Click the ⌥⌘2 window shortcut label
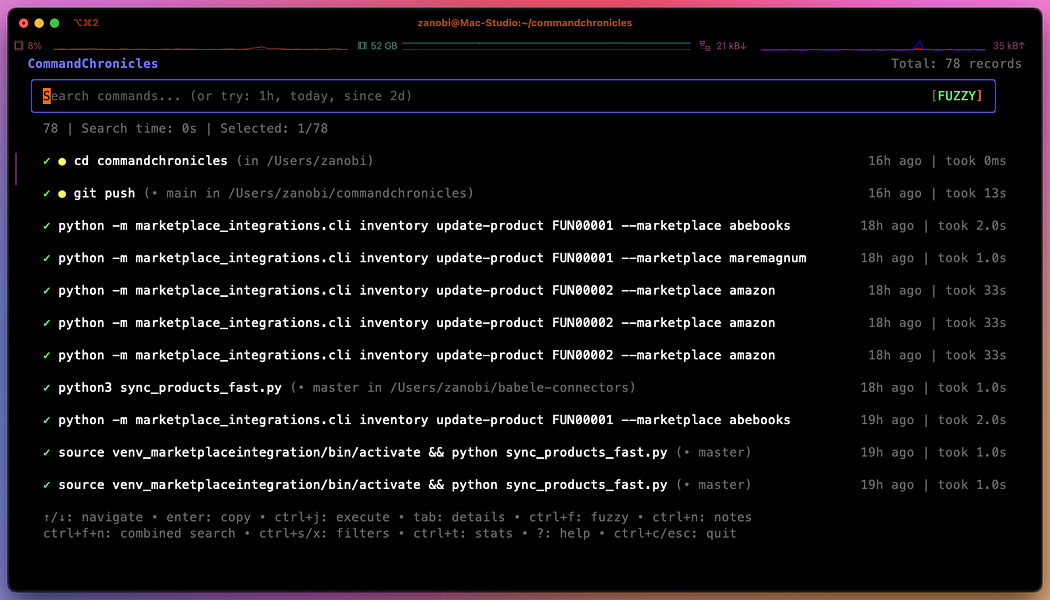The width and height of the screenshot is (1050, 600). (86, 23)
